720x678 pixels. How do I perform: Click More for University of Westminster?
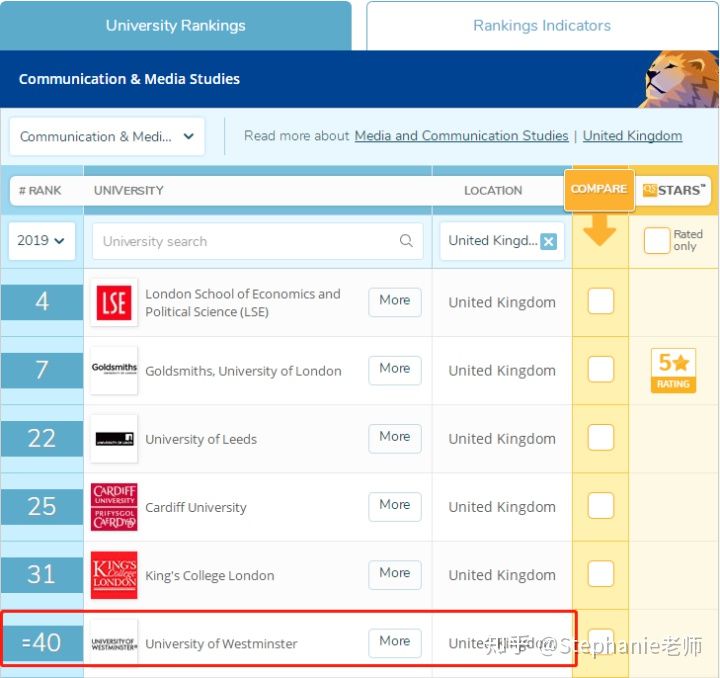[394, 642]
